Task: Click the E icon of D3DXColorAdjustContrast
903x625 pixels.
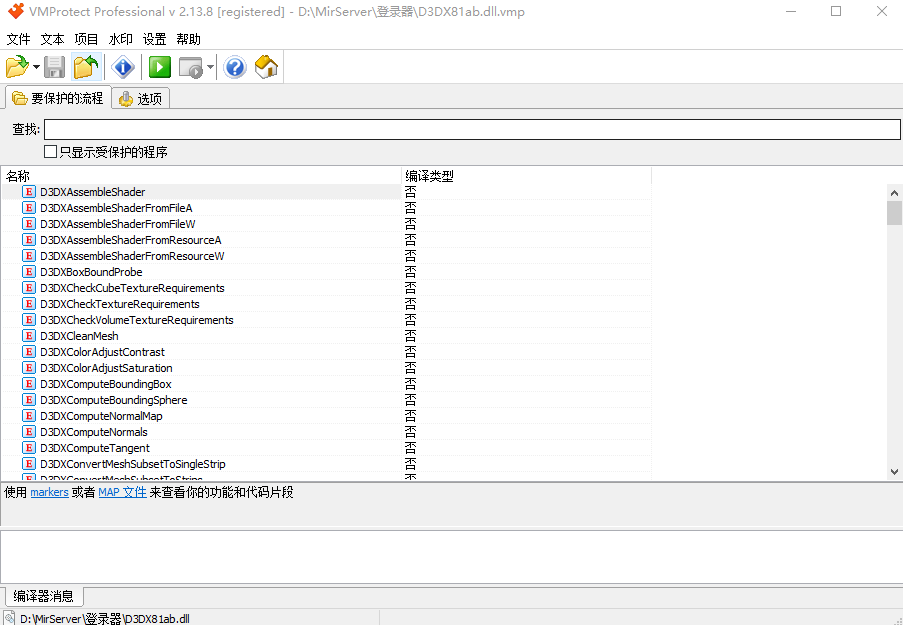Action: tap(29, 351)
